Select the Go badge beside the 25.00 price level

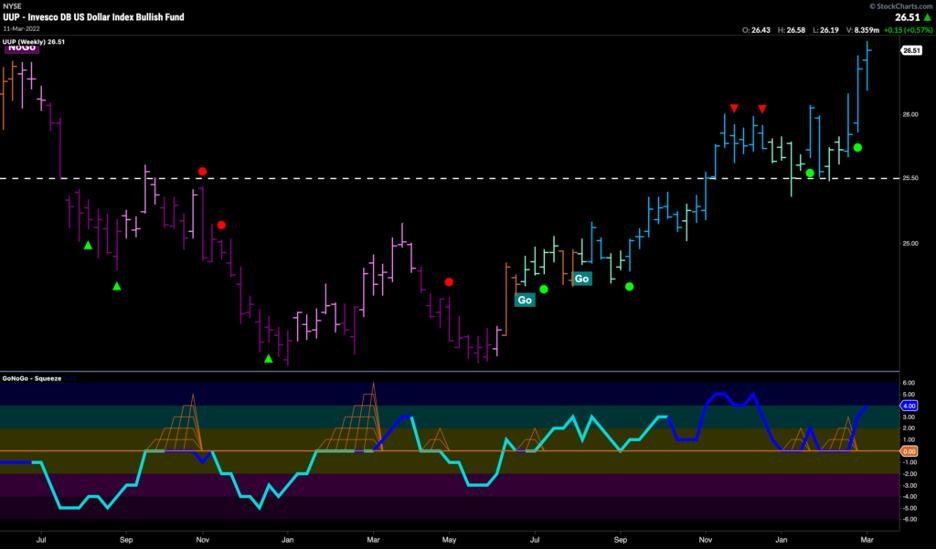pyautogui.click(x=581, y=279)
